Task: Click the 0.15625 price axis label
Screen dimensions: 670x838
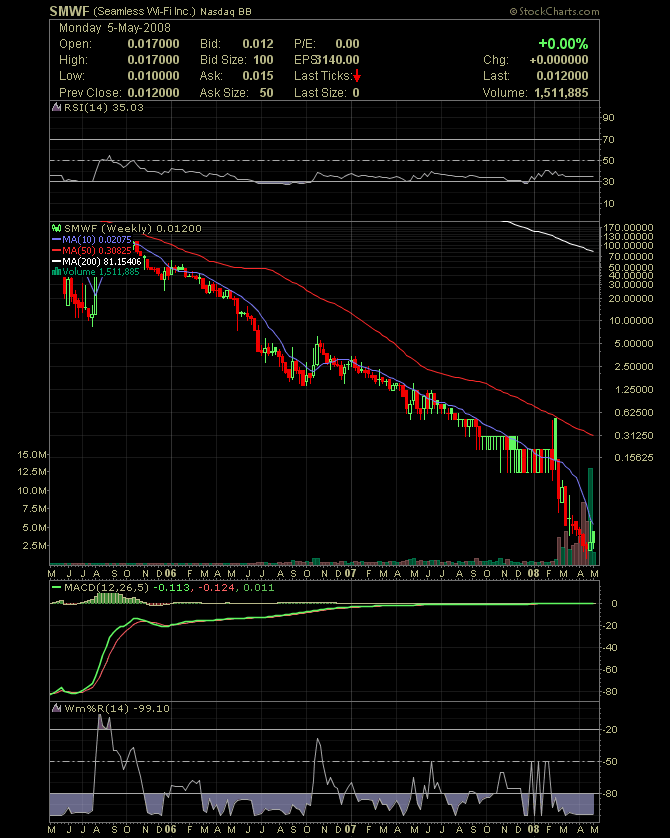Action: [634, 457]
